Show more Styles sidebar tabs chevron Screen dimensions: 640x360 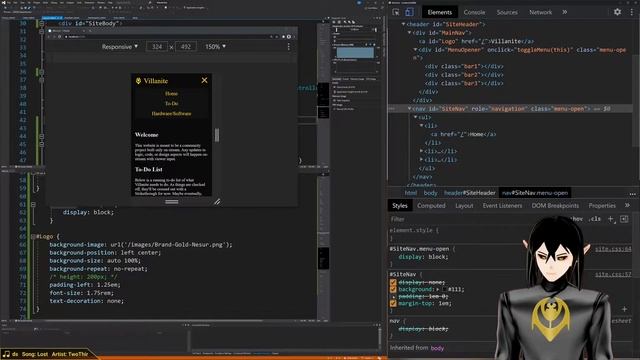tap(627, 205)
